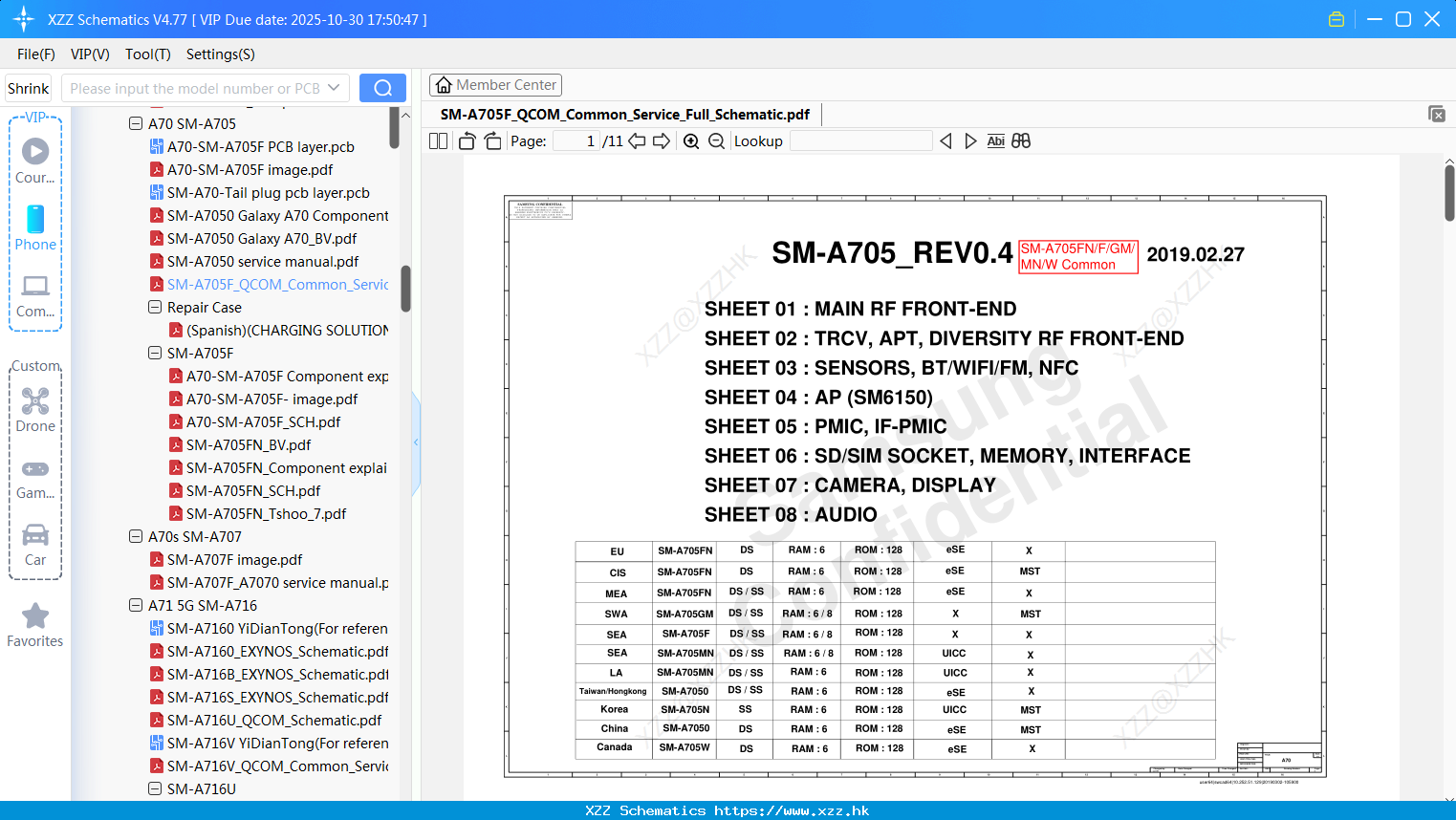Rotate page clockwise icon
1456x820 pixels.
[x=493, y=141]
